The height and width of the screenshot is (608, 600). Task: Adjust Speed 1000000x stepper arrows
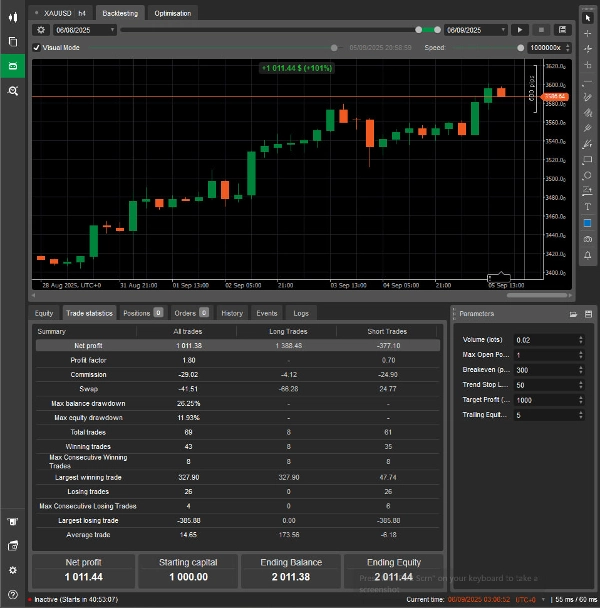tap(568, 48)
